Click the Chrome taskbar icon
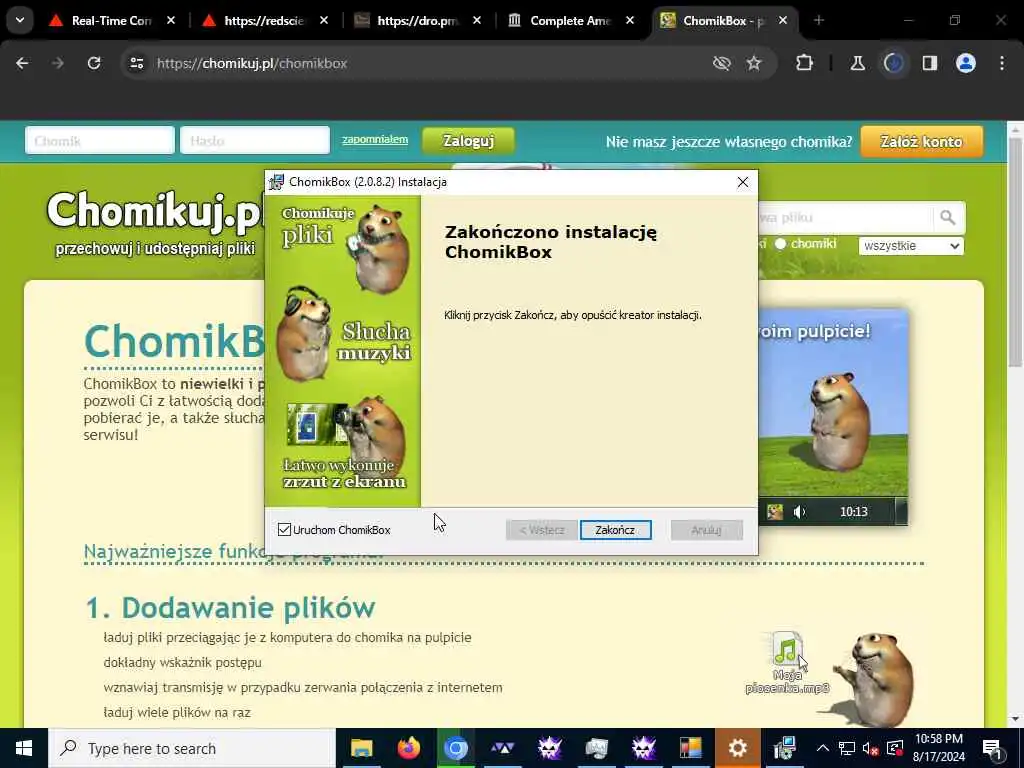 456,748
